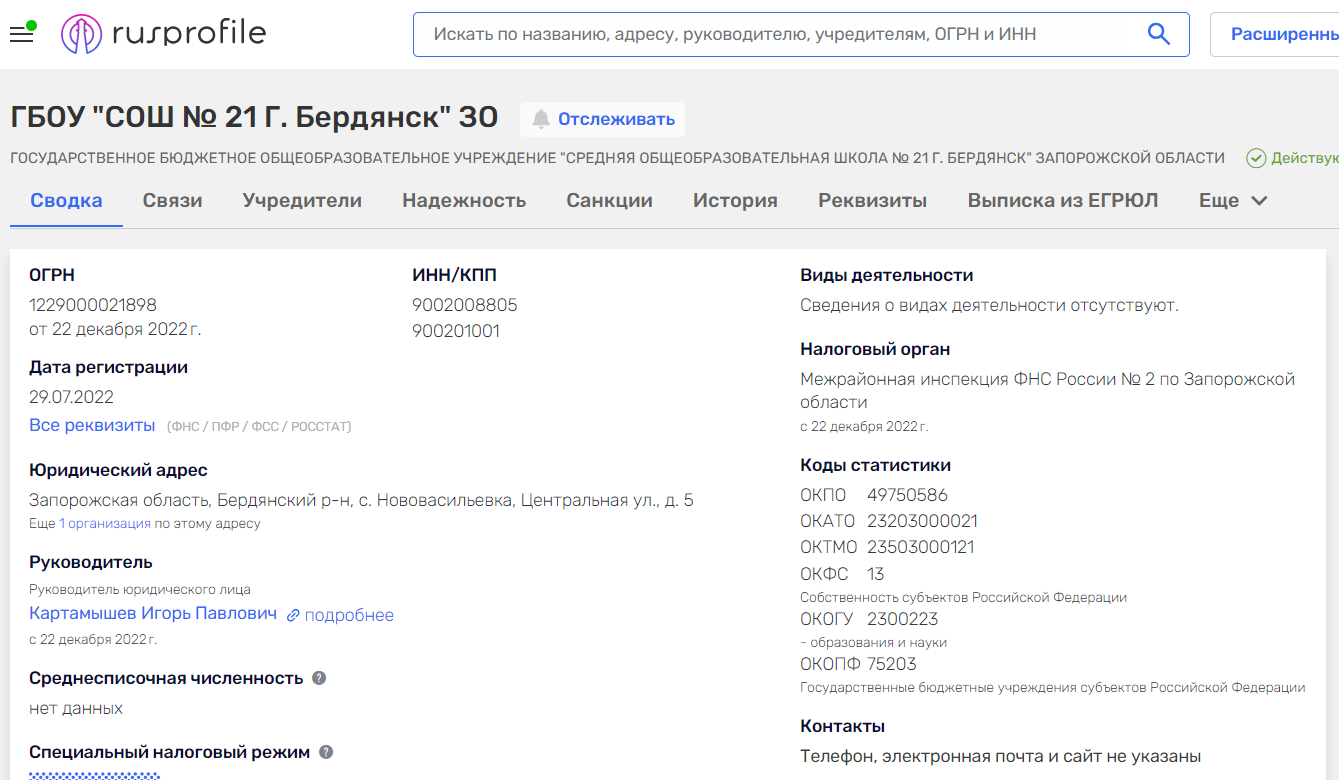
Task: Switch to the Связи tab
Action: click(x=172, y=201)
